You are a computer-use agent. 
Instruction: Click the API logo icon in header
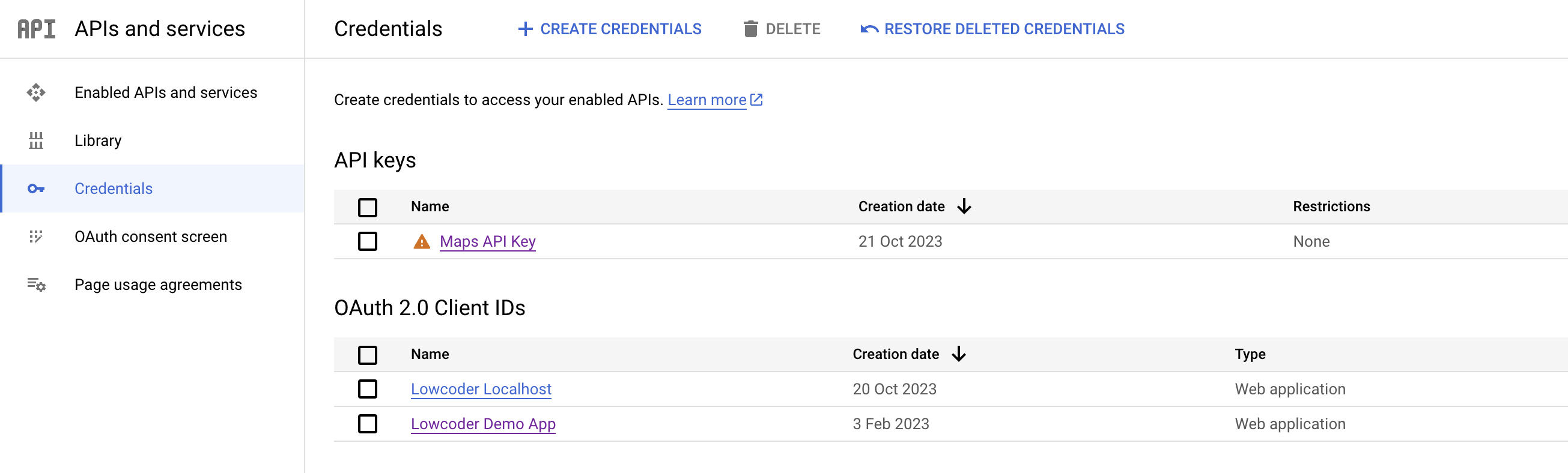37,29
